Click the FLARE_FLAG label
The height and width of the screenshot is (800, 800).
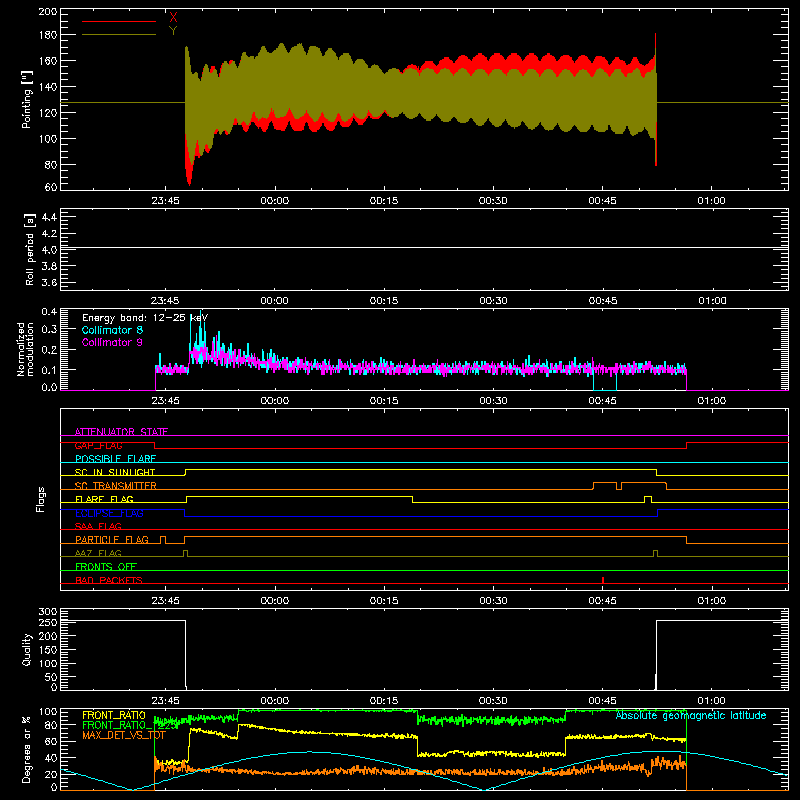(x=104, y=499)
